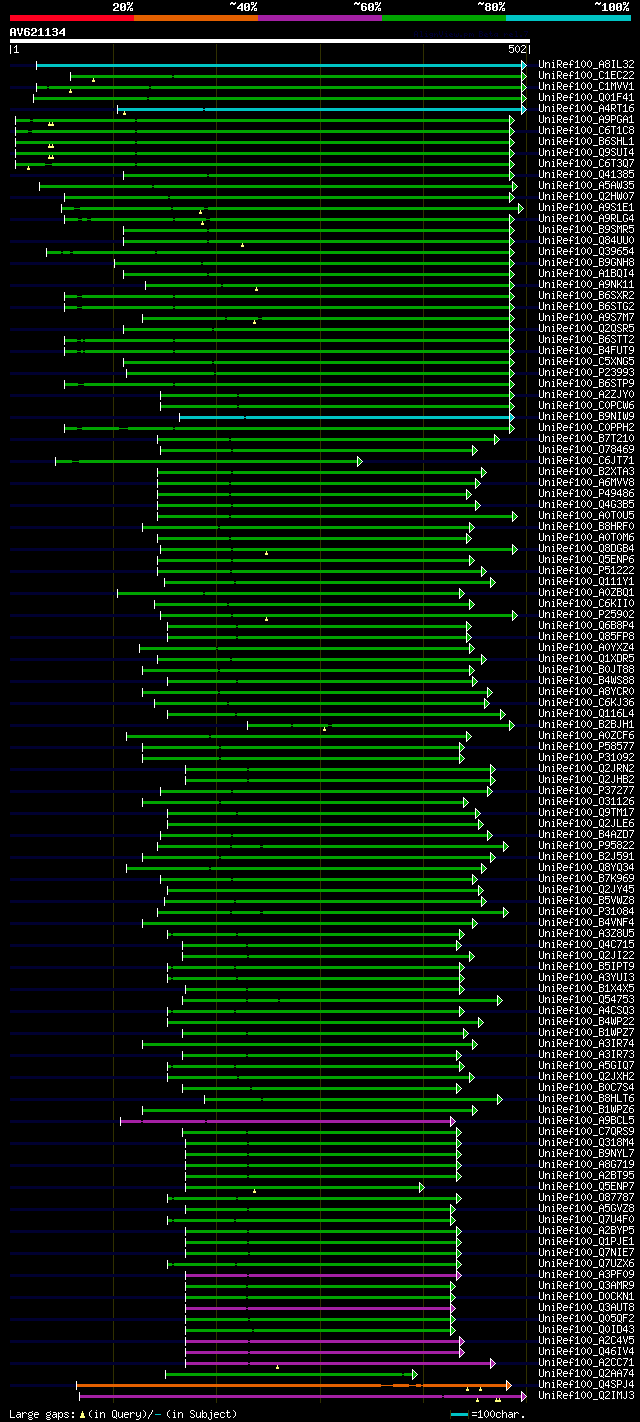Click the short green bar for UniRef100_C6JT71
The image size is (640, 1422).
[209, 461]
